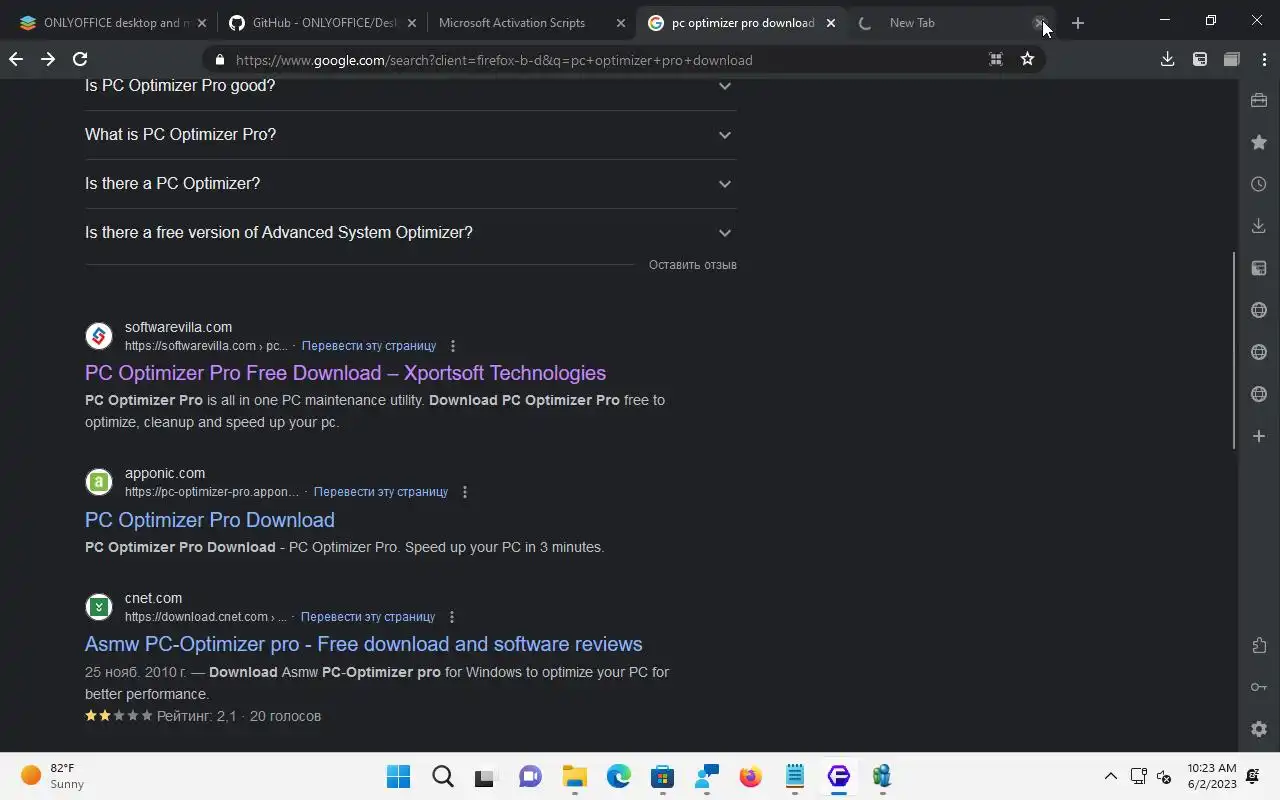The image size is (1280, 800).
Task: Click 'Перевести эту страницу' for apponic.com
Action: 381,492
